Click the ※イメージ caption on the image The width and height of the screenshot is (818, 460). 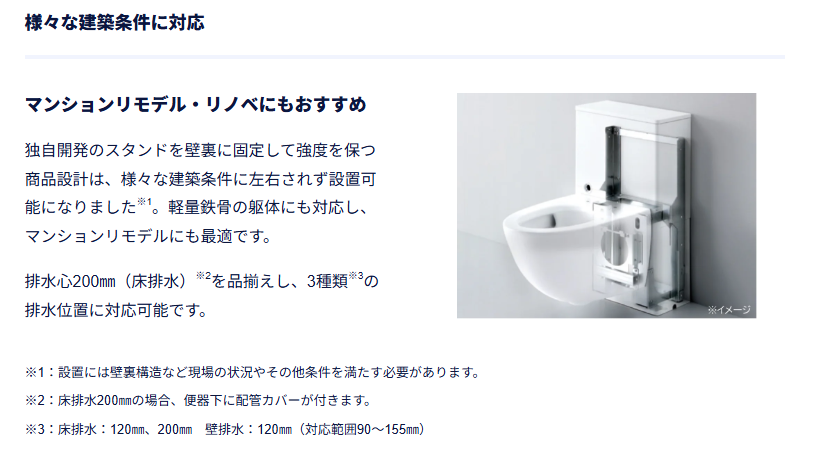coord(729,310)
